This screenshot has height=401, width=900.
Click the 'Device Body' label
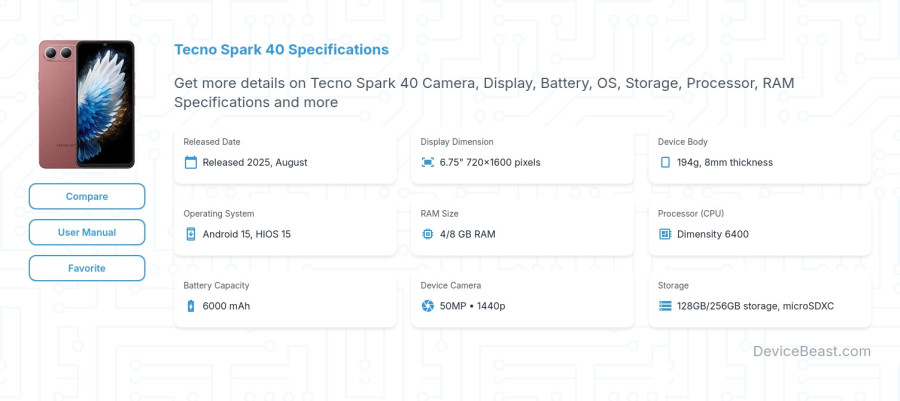pyautogui.click(x=682, y=142)
